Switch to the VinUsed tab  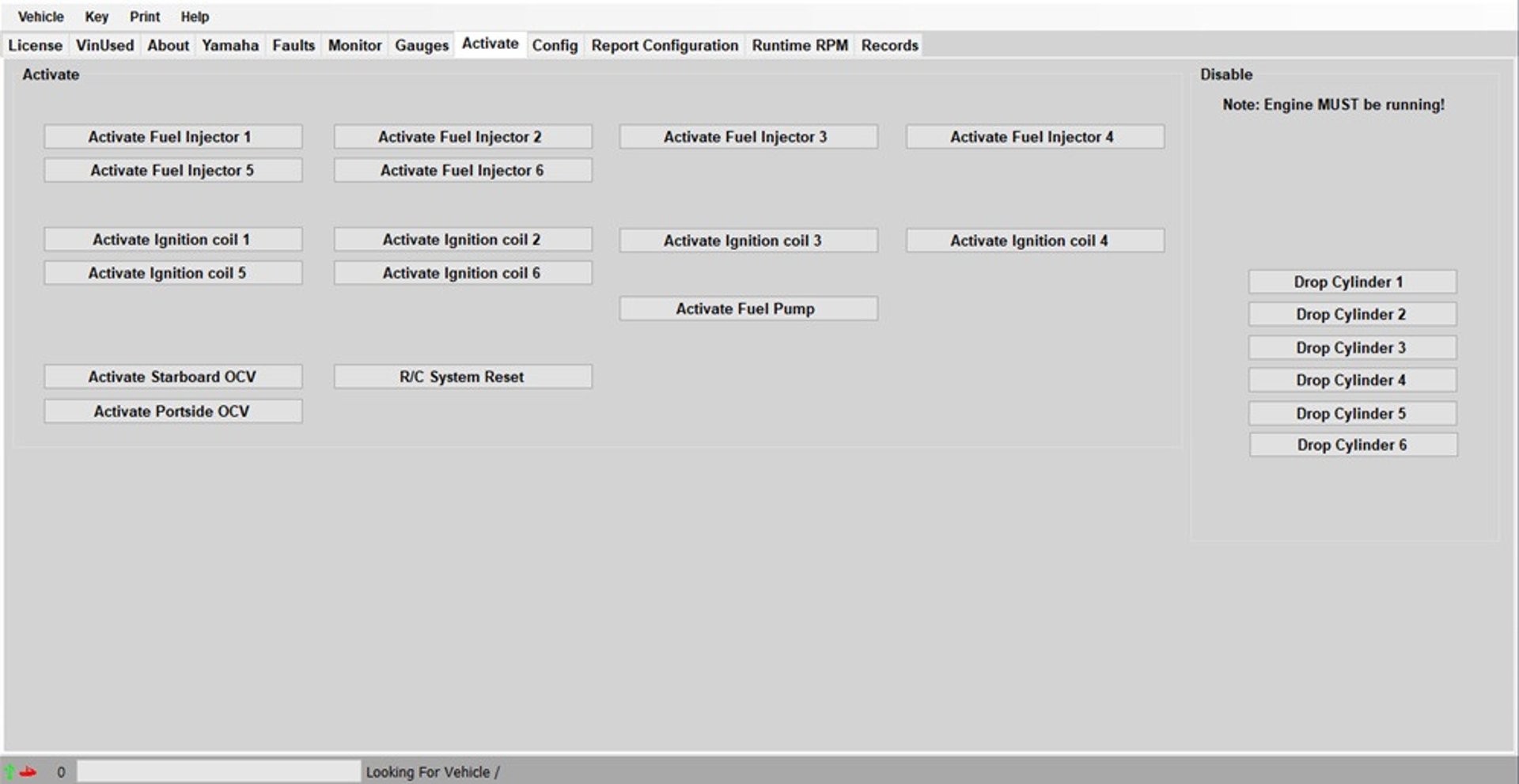105,45
